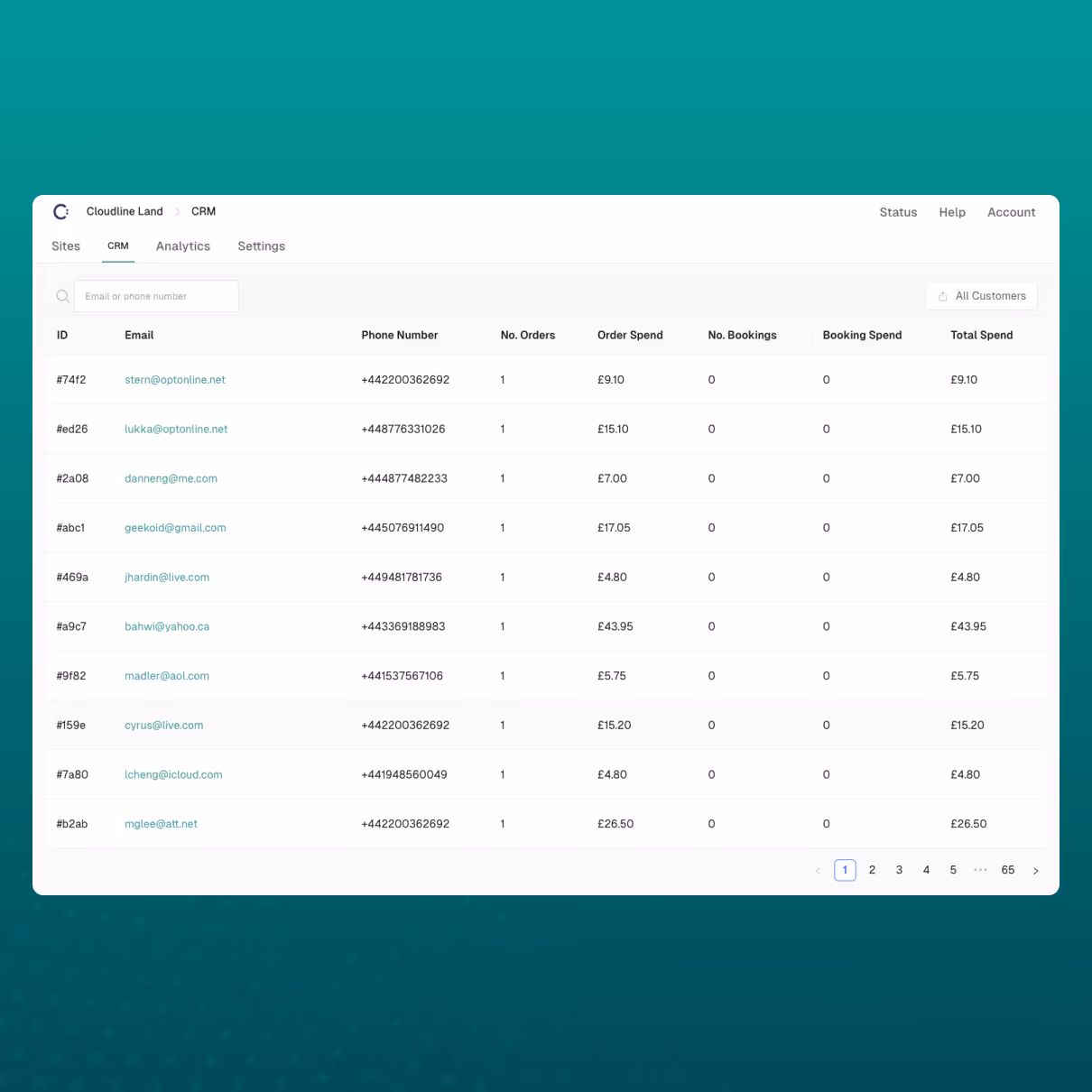This screenshot has height=1092, width=1092.
Task: Click phone number +445076911490
Action: (x=403, y=528)
